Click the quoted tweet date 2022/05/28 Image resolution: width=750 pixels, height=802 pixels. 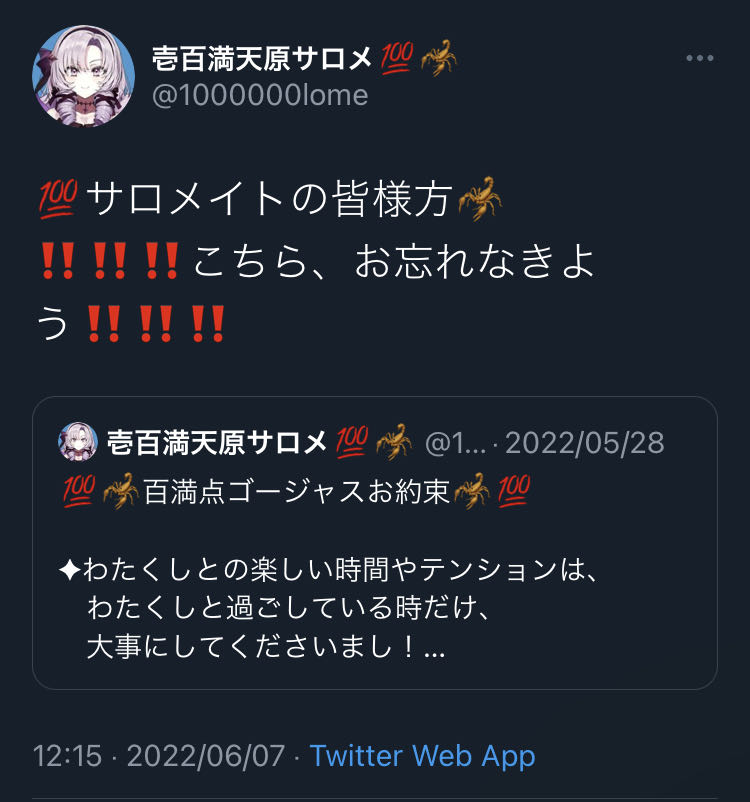(585, 443)
